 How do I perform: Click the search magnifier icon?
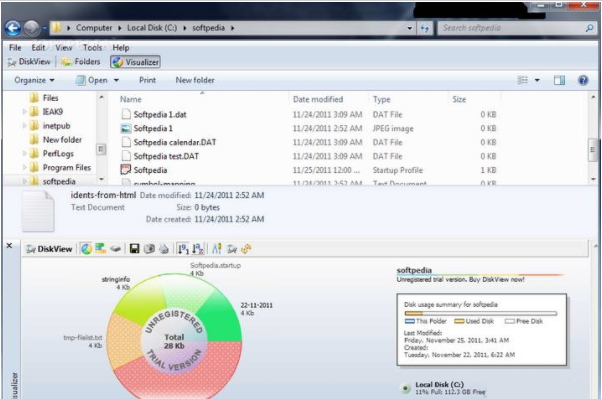(589, 28)
